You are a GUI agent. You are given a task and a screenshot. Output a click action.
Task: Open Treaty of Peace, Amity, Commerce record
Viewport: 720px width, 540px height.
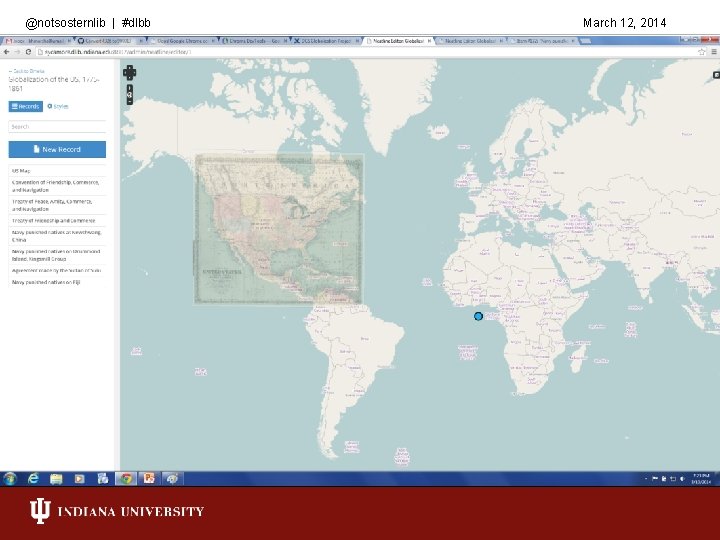click(57, 205)
